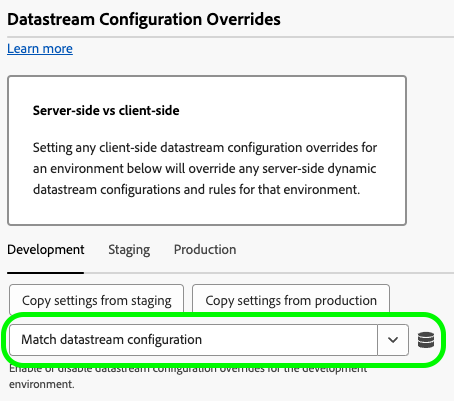Switch to the Staging tab
Viewport: 454px width, 401px height.
[x=129, y=250]
